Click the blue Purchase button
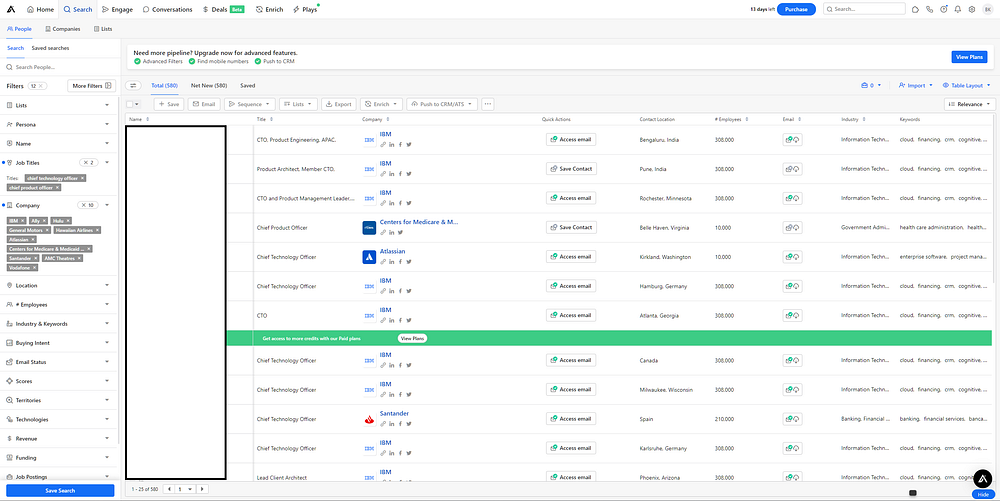The height and width of the screenshot is (501, 1000). coord(796,9)
